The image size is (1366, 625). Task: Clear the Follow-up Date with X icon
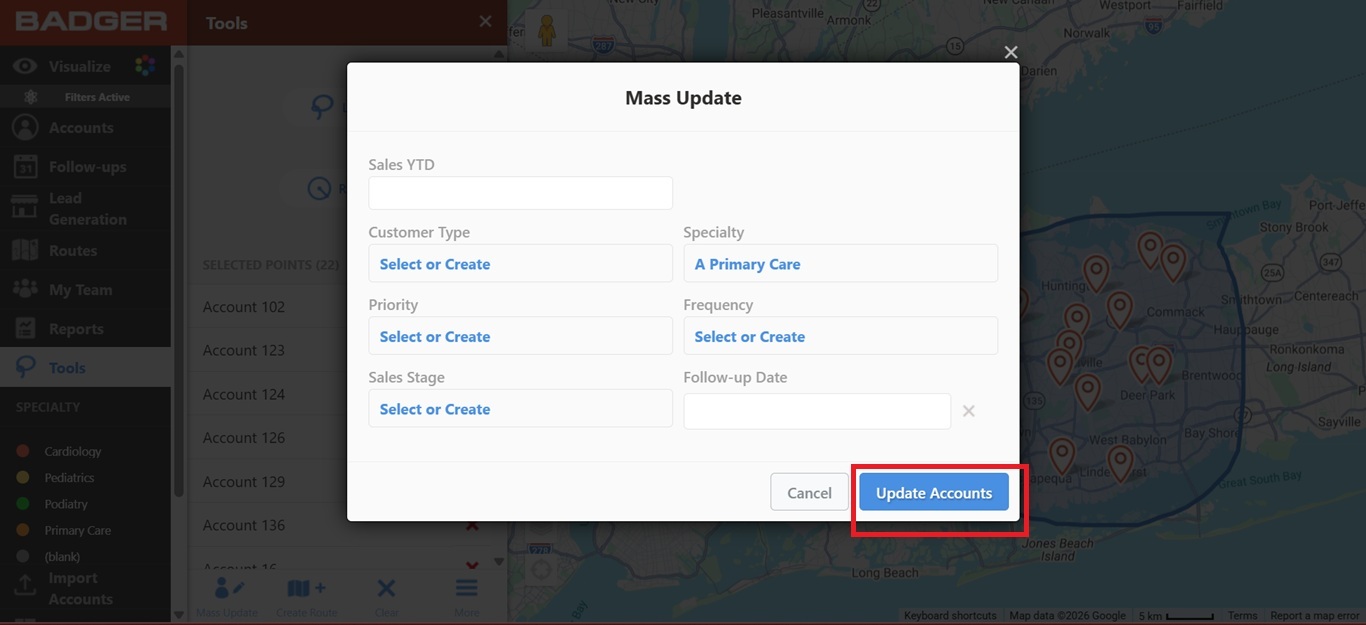pyautogui.click(x=968, y=411)
